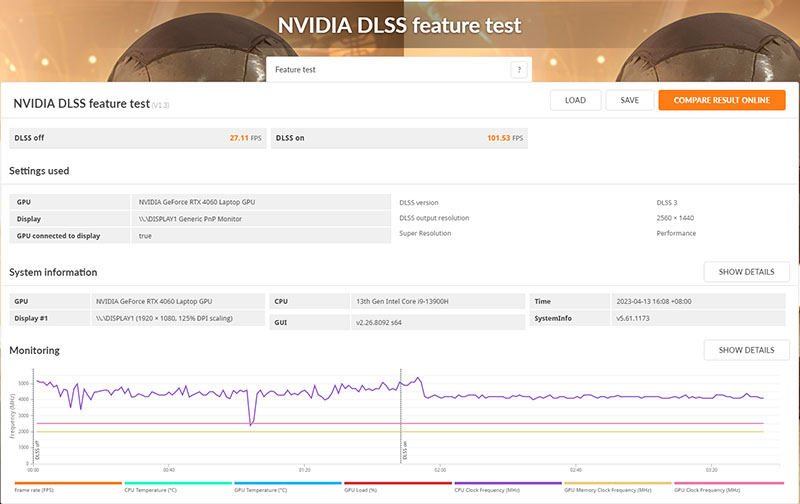Click the DLSS on marker in chart
The width and height of the screenshot is (800, 504).
pos(404,448)
